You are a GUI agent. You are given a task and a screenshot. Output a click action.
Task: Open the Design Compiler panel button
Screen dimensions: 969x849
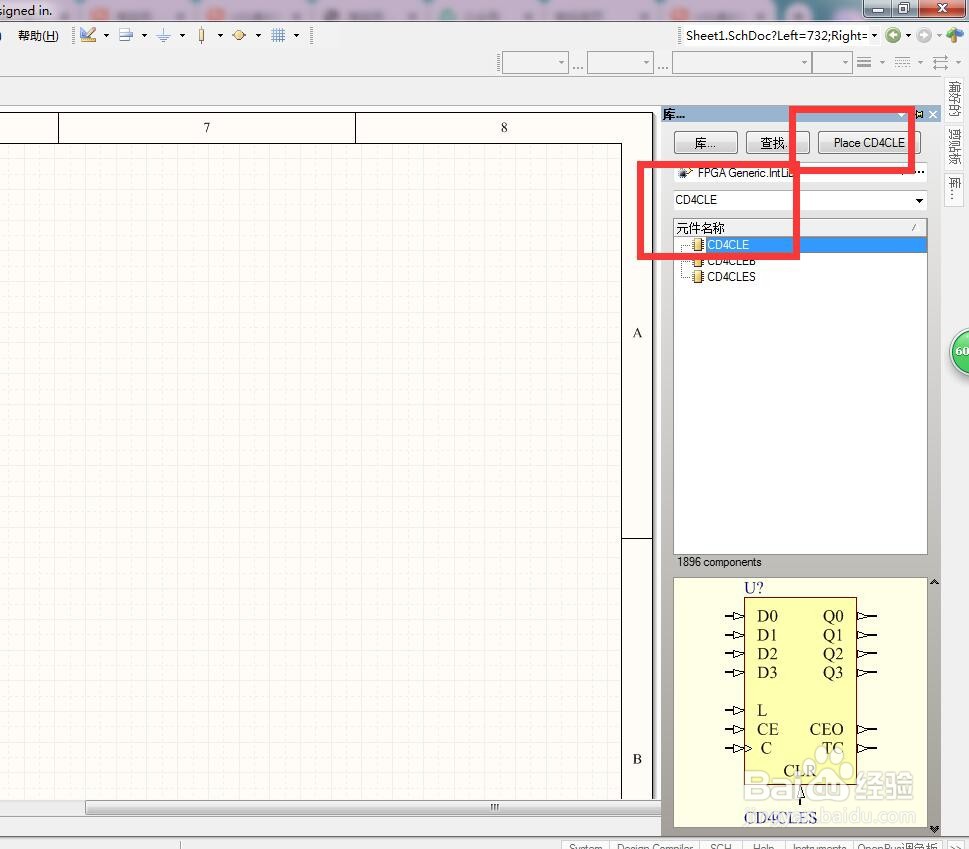(x=655, y=846)
